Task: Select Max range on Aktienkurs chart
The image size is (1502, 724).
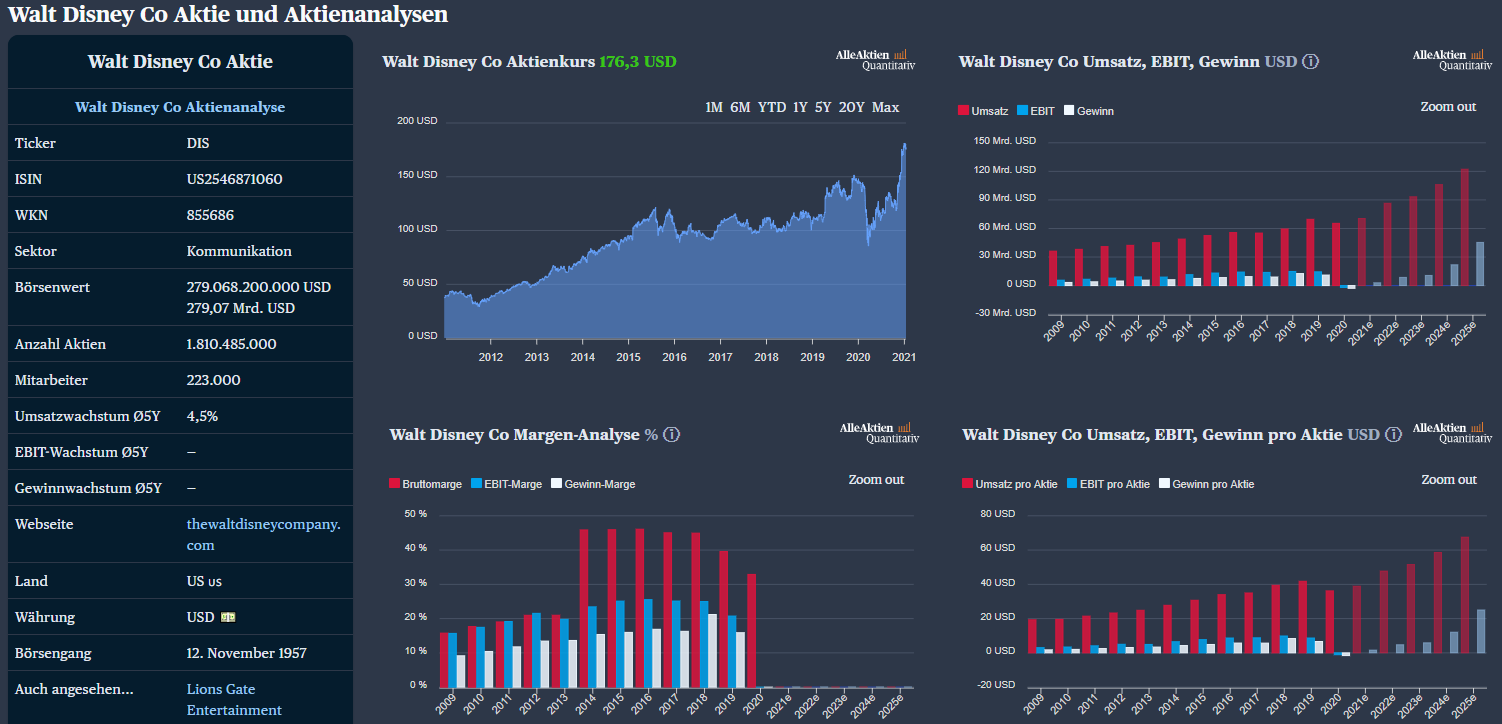Action: tap(885, 107)
